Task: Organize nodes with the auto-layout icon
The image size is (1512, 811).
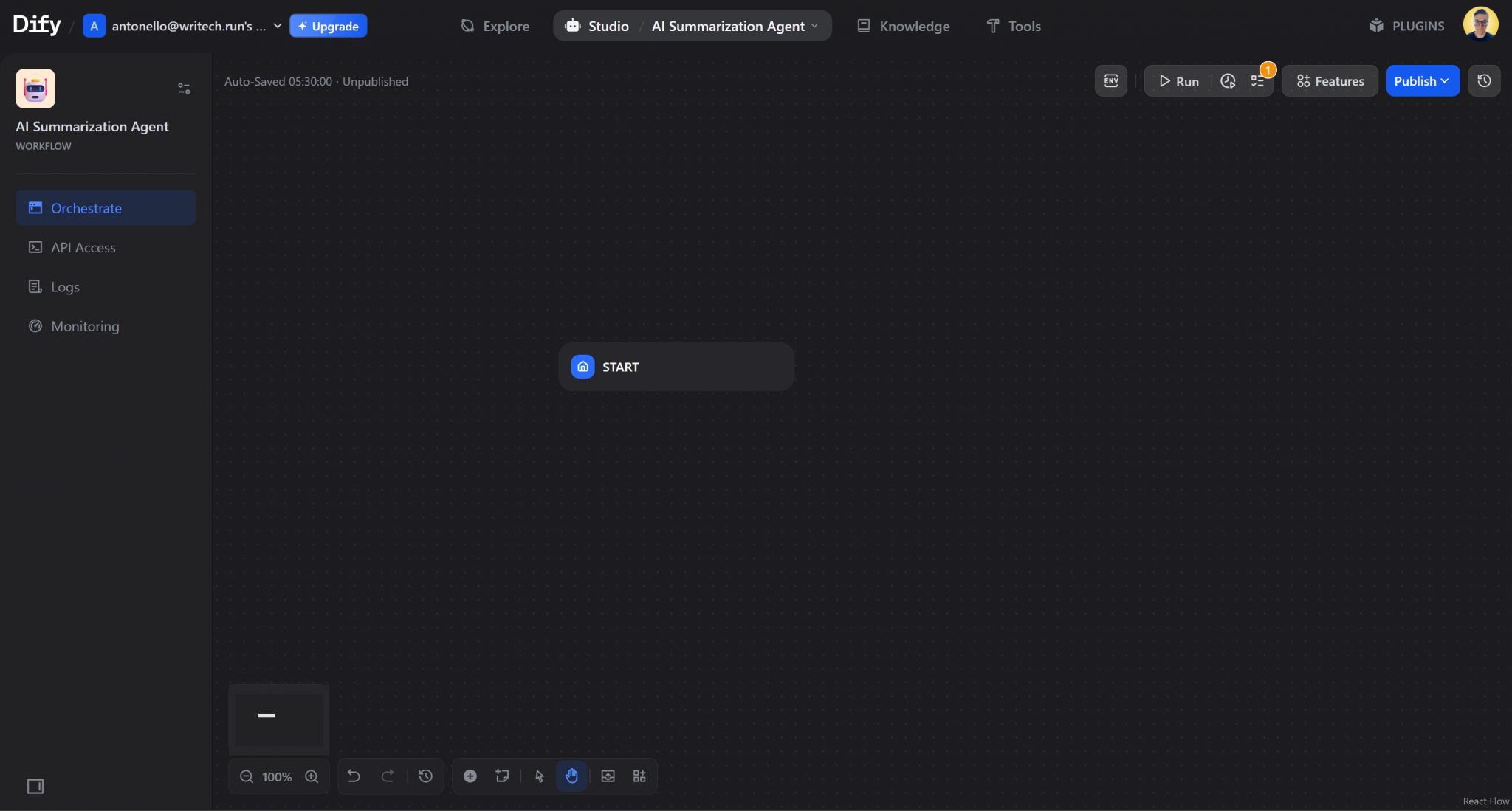Action: (639, 776)
